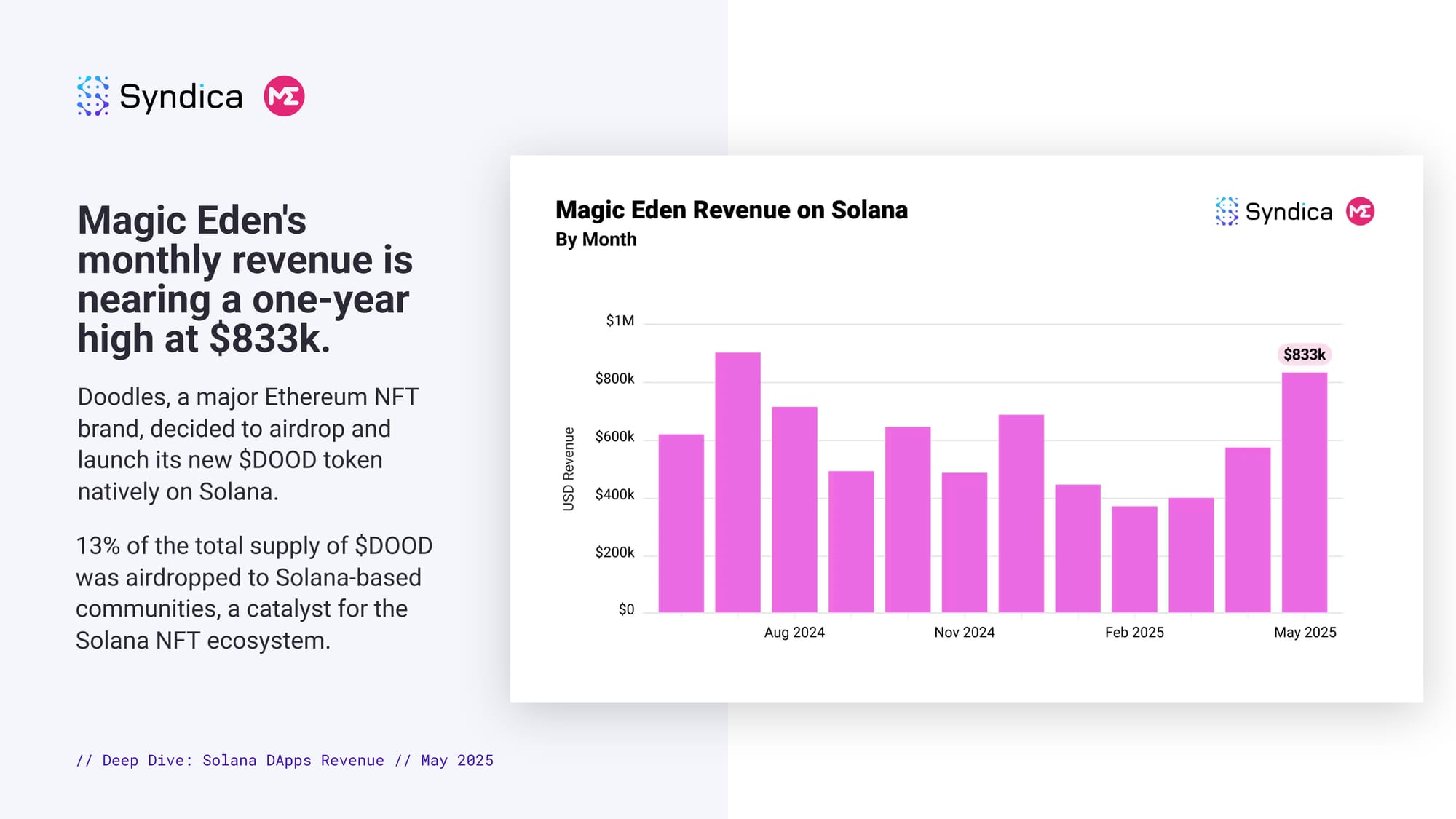Image resolution: width=1456 pixels, height=819 pixels.
Task: Click the 'May 2025' axis label
Action: [x=1305, y=633]
